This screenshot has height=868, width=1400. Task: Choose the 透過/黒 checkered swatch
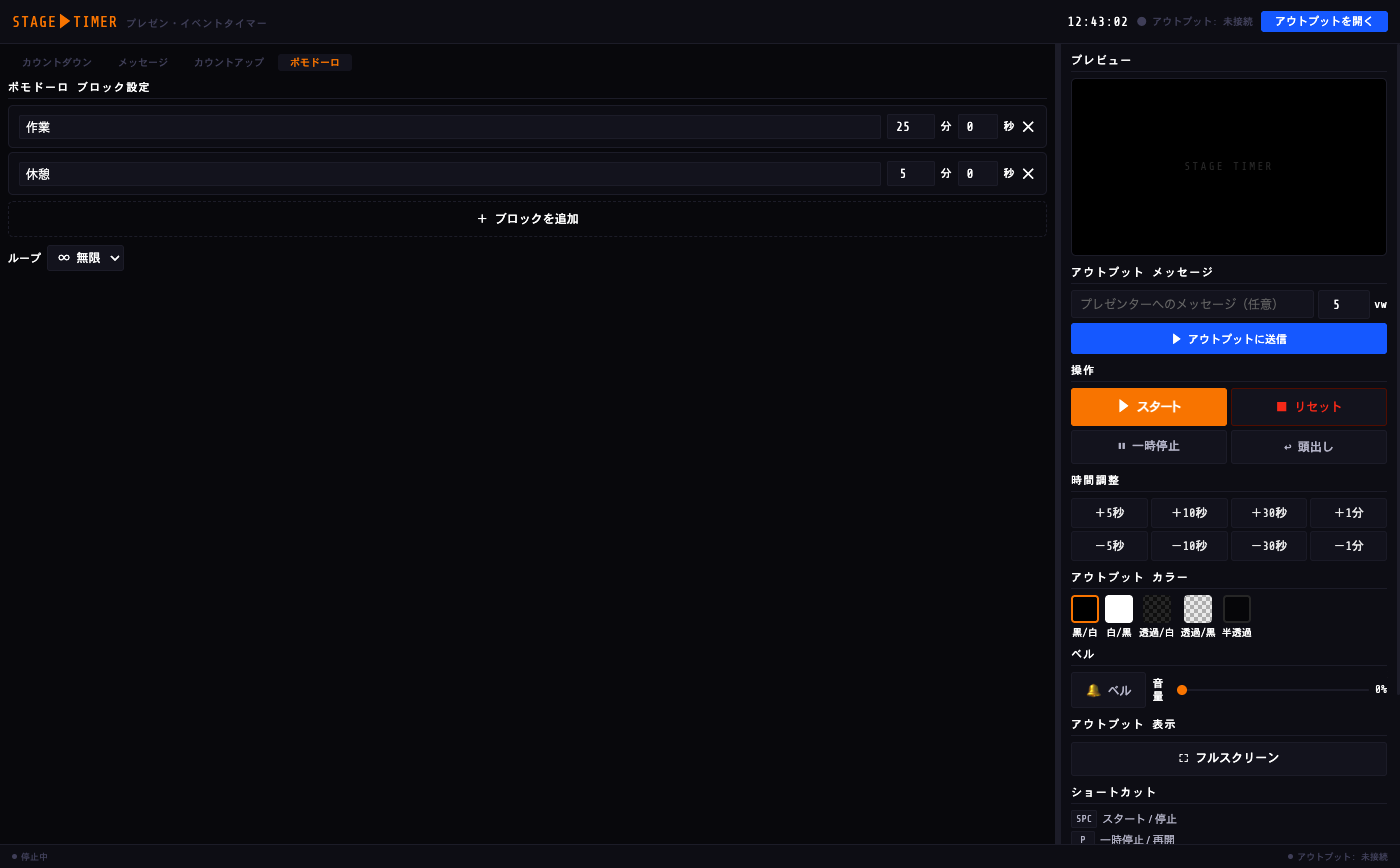click(1198, 609)
